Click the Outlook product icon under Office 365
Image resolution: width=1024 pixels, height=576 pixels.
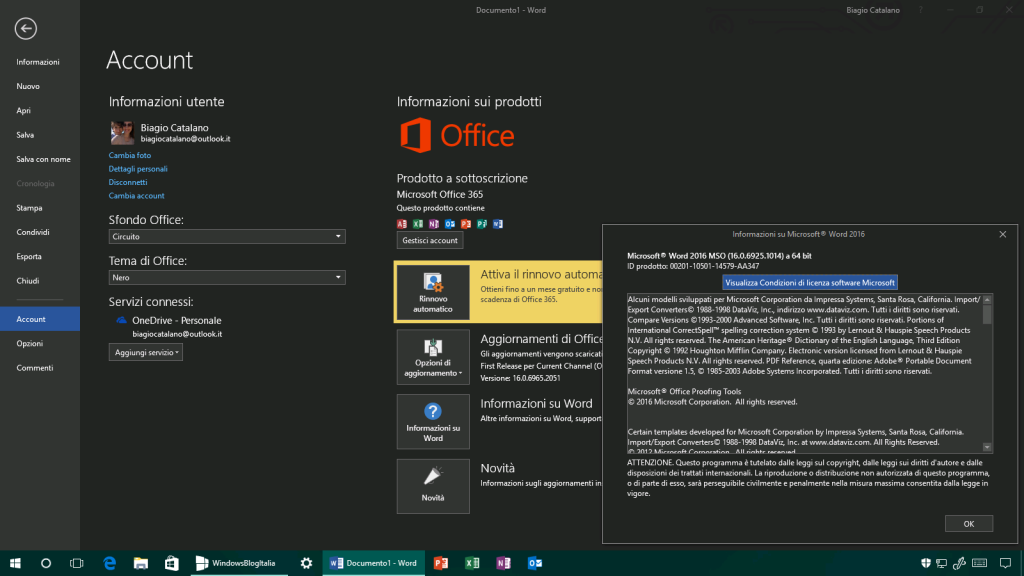(x=450, y=224)
